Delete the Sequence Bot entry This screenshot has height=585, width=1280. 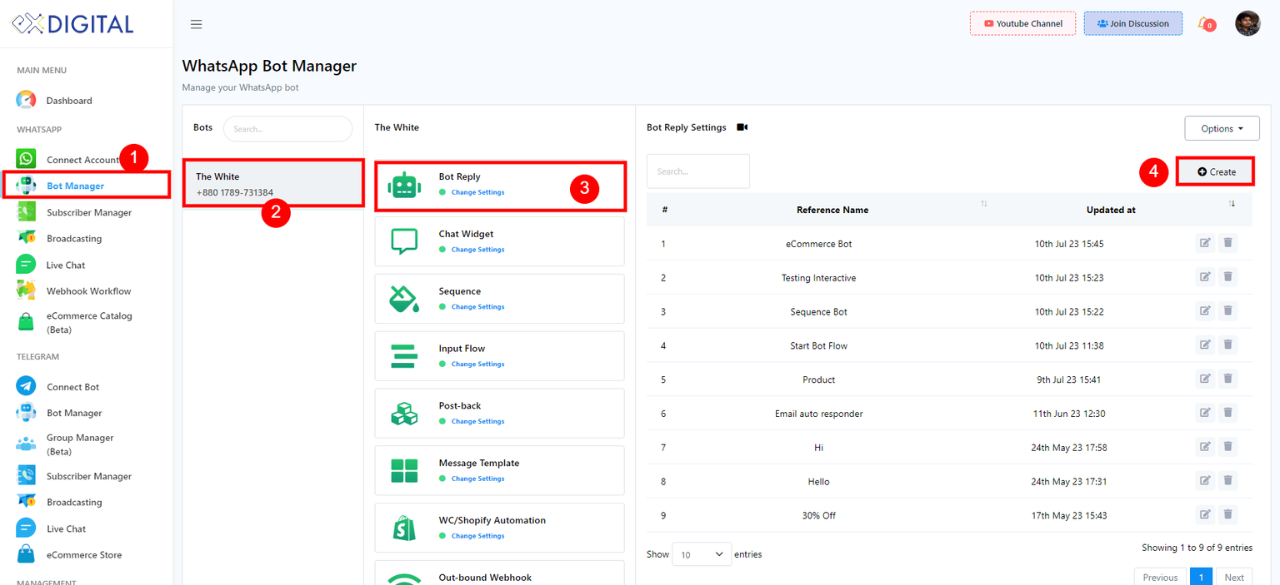coord(1228,311)
